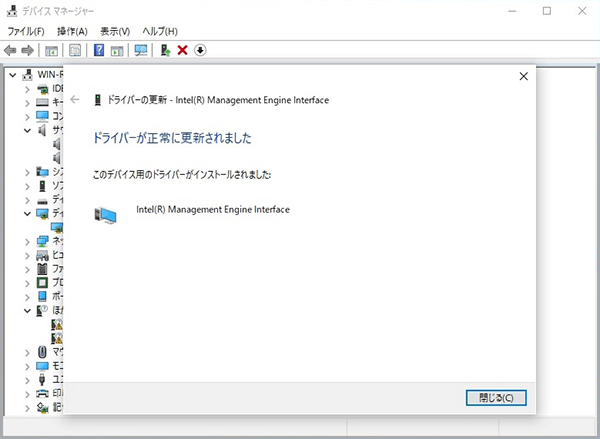Select the ports category icon (ポー)

pyautogui.click(x=42, y=296)
